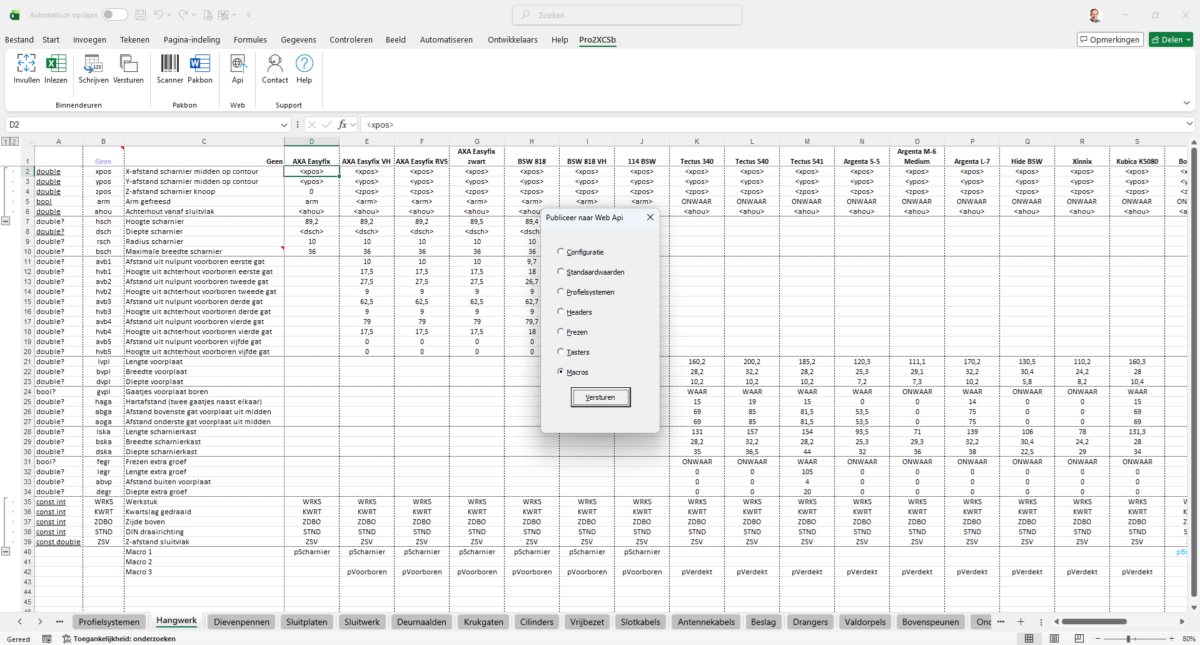
Task: Click the Schrijven icon in Binnendeuren
Action: [x=96, y=68]
